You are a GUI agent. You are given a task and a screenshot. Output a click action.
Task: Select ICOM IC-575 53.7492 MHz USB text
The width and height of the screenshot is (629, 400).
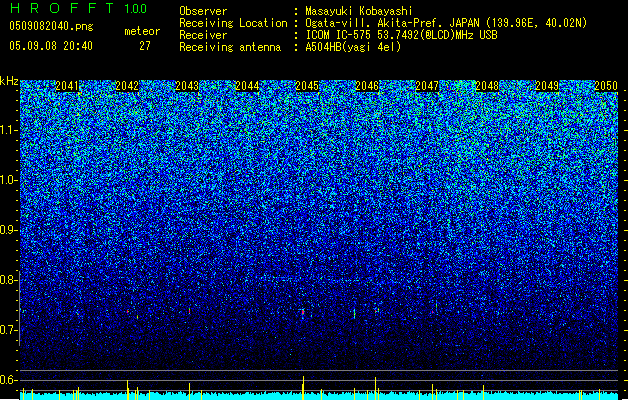(x=402, y=35)
